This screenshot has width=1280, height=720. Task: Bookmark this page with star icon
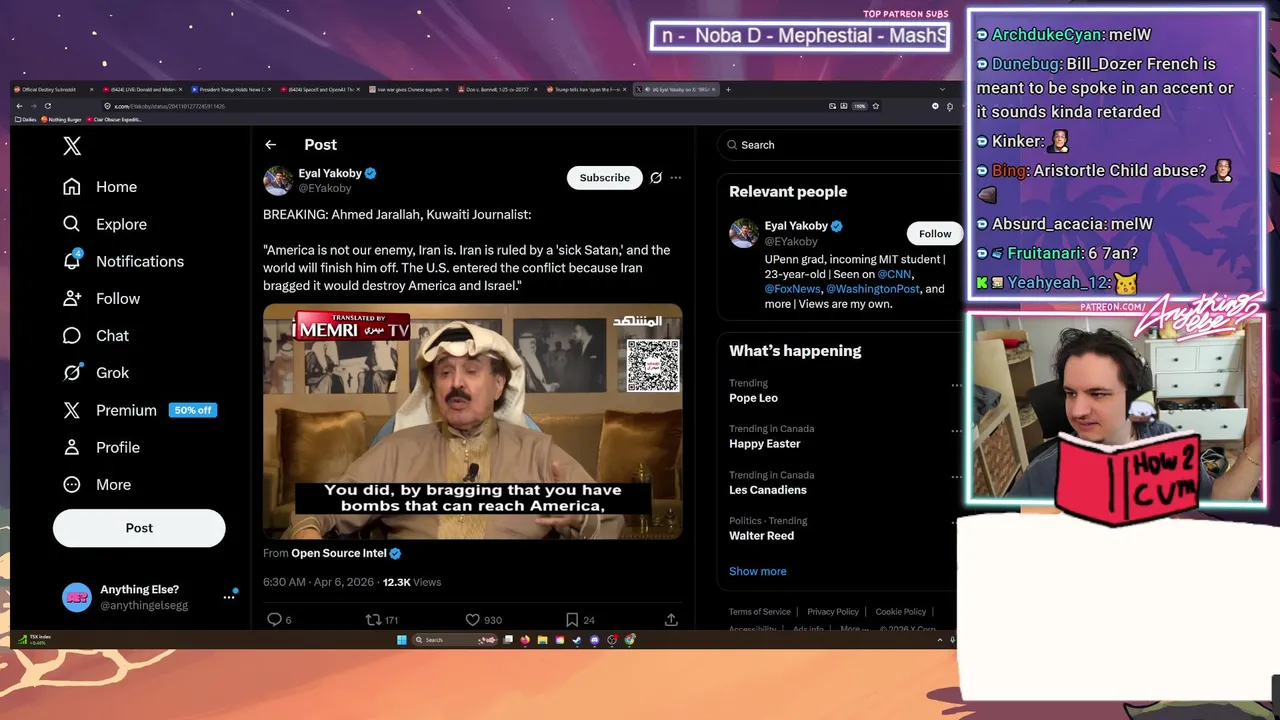coord(876,106)
